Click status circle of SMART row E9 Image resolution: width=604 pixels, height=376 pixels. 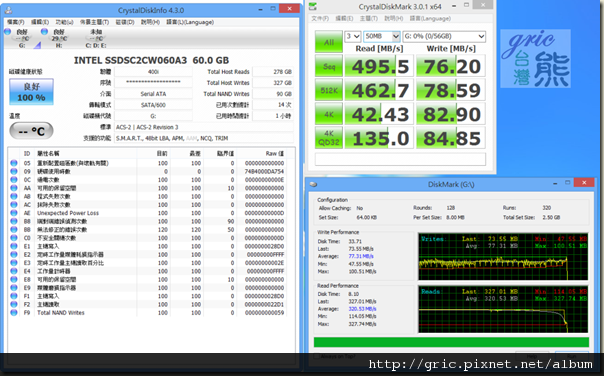click(x=14, y=288)
